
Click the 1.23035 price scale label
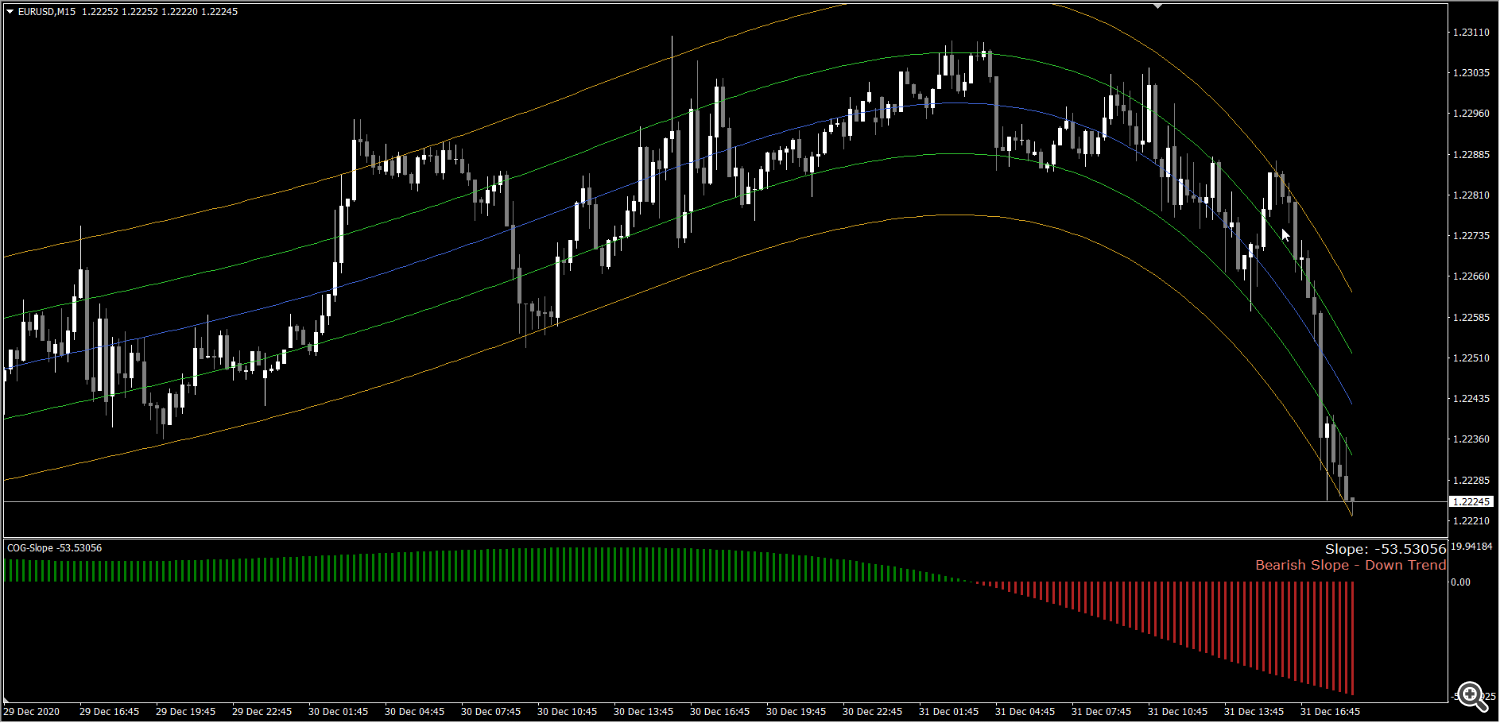click(x=1469, y=73)
